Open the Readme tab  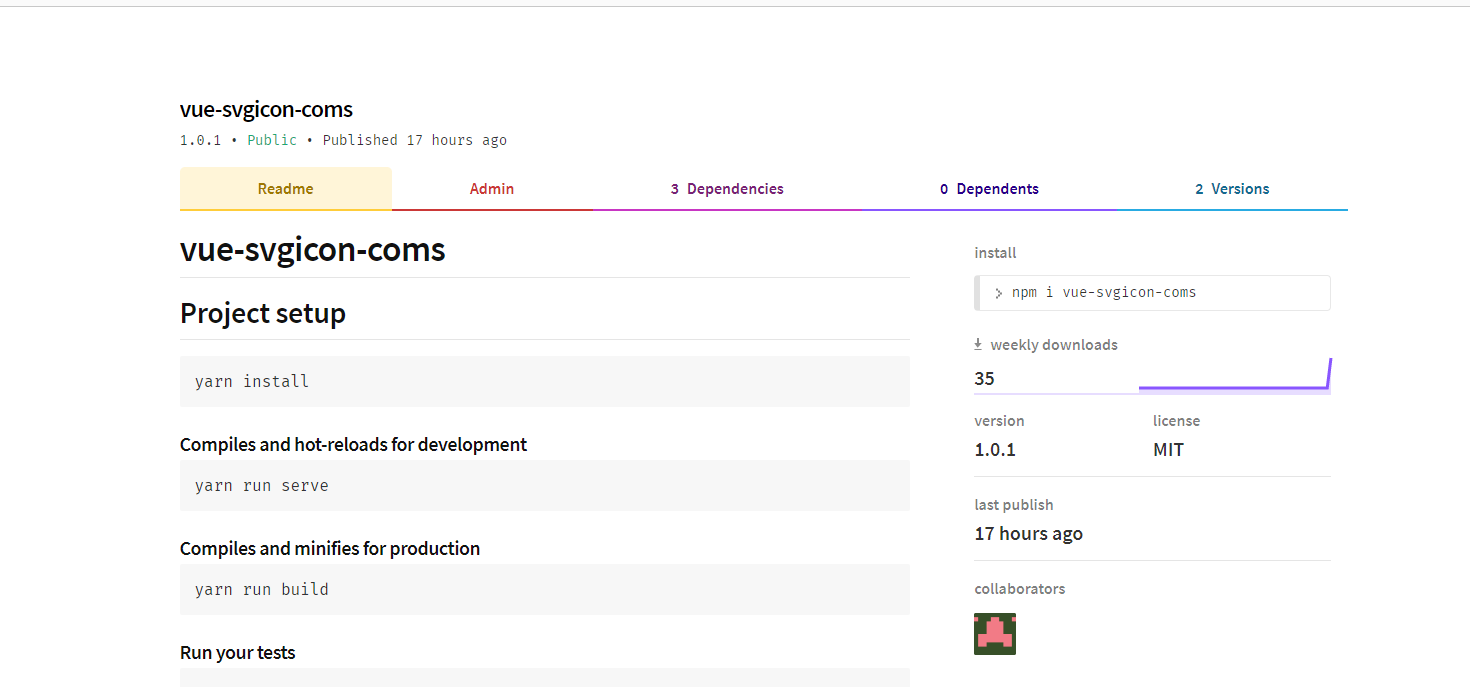point(285,189)
